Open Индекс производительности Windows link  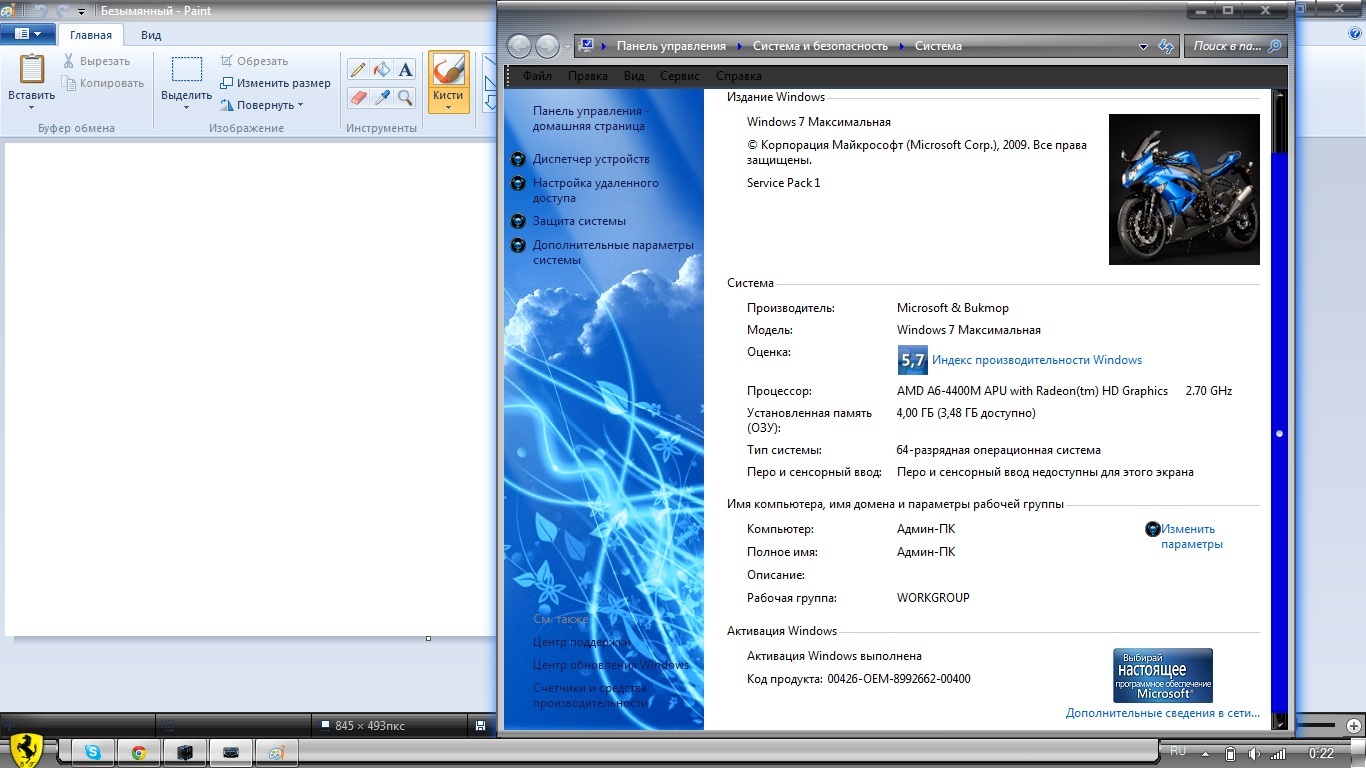tap(1037, 360)
